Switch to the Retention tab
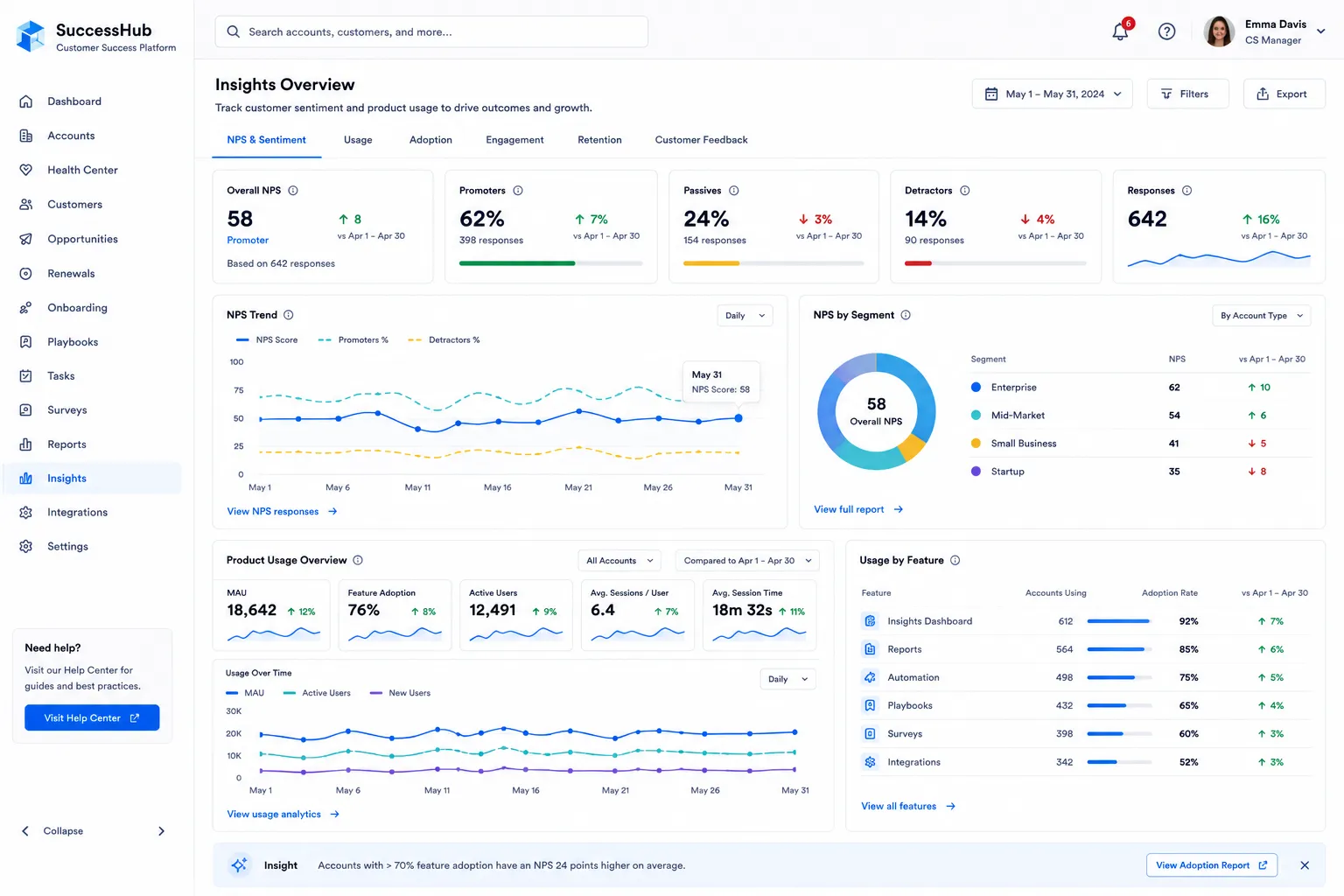 [x=599, y=140]
